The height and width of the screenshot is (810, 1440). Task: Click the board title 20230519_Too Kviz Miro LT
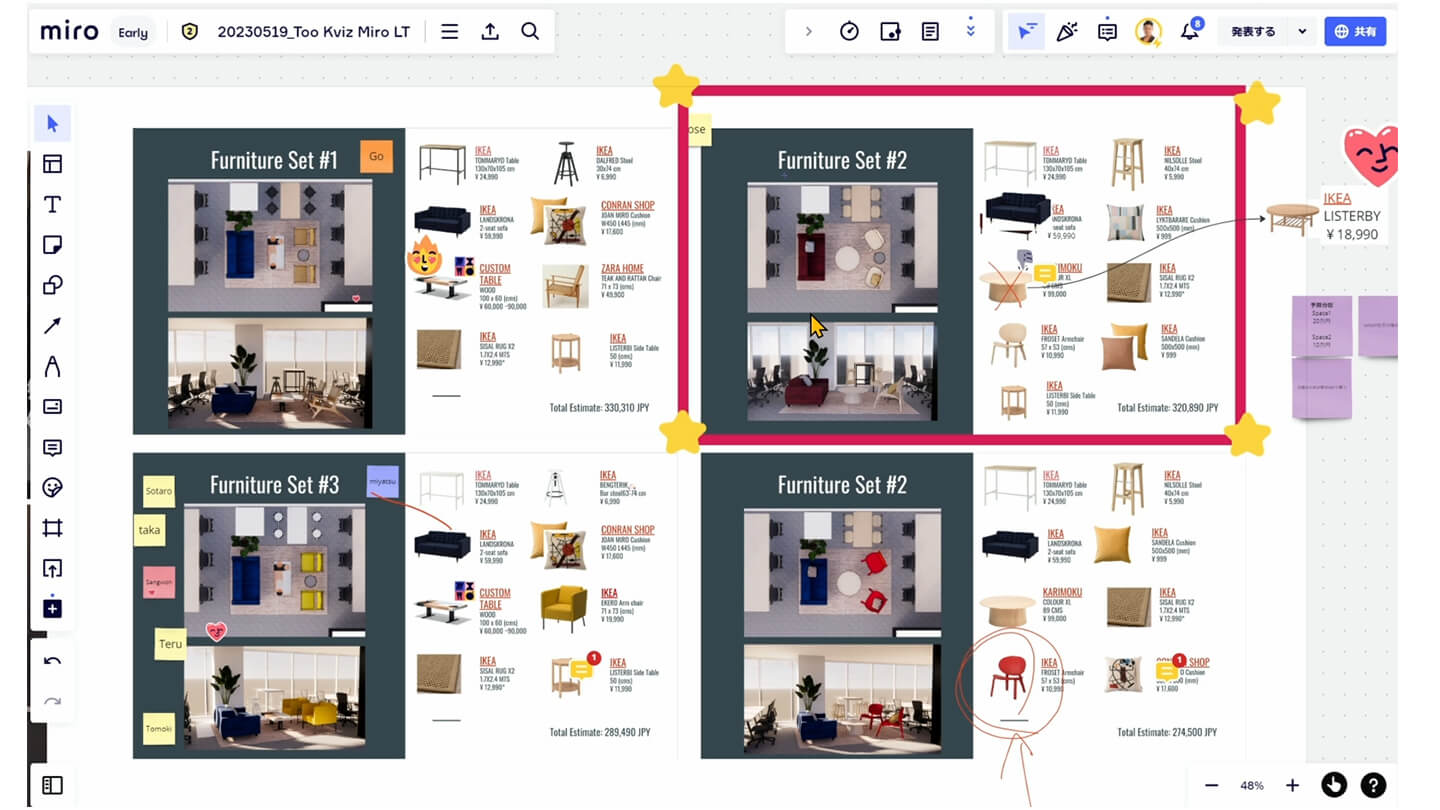pos(313,32)
